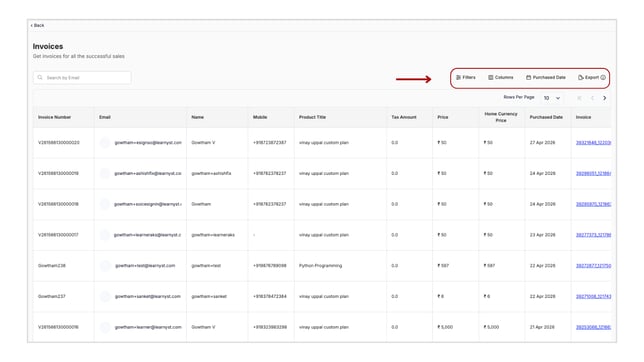Click the Invoices page heading
Screen dimensions: 644x362
(48, 46)
